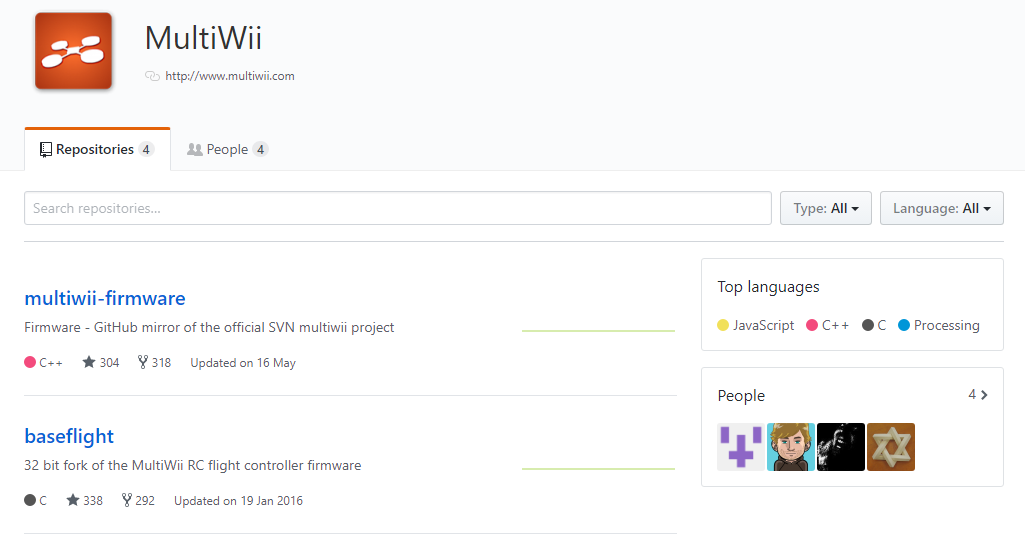Click the fork icon for baseflight
The image size is (1025, 550).
127,500
